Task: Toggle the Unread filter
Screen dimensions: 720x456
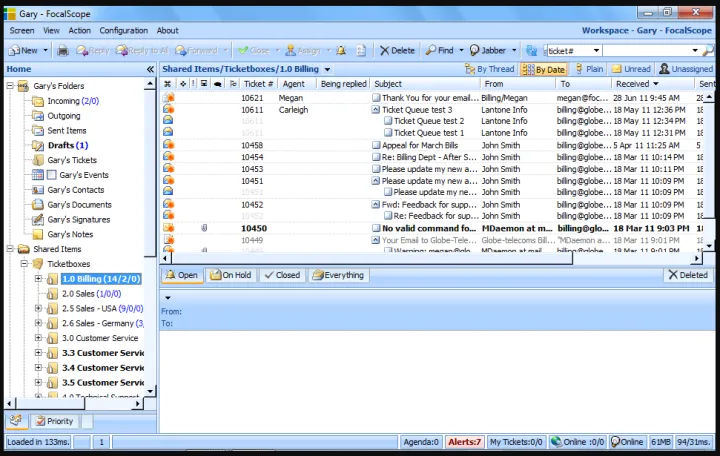Action: (631, 69)
